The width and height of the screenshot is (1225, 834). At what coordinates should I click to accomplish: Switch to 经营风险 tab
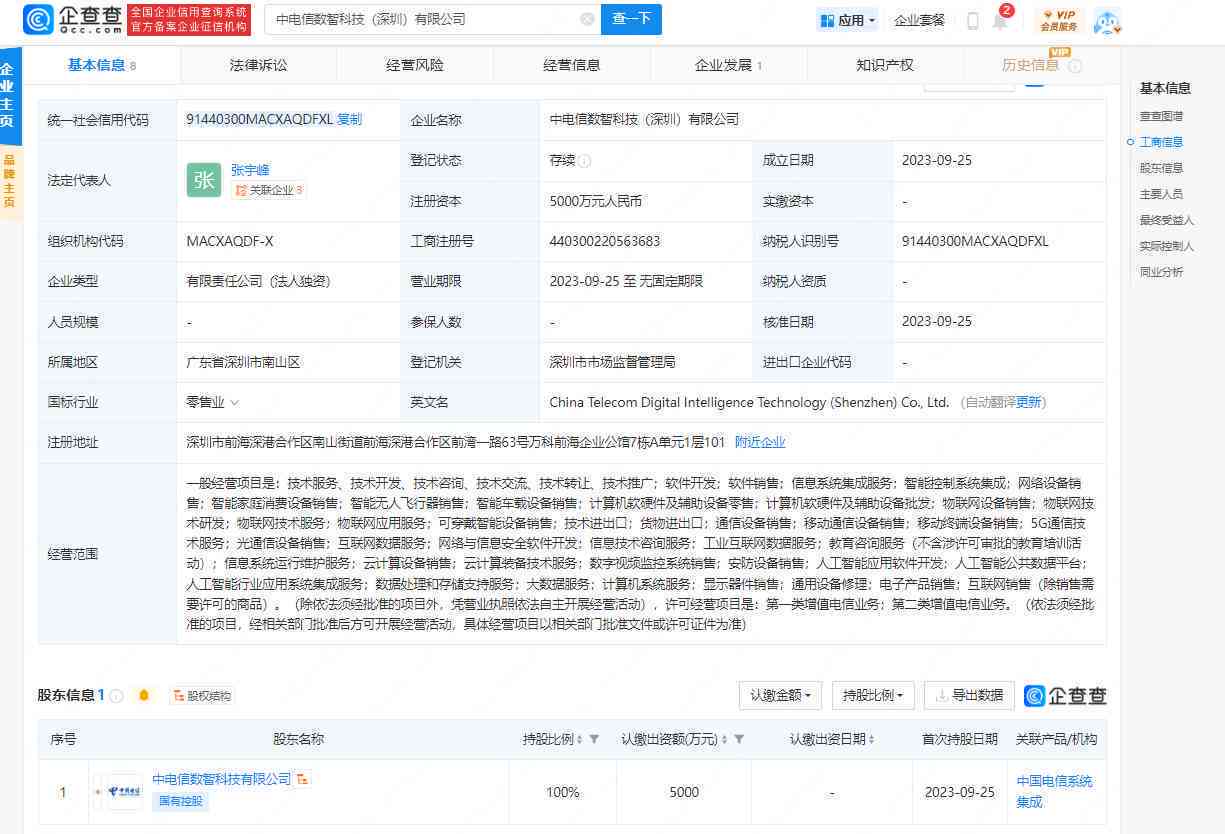pos(415,65)
